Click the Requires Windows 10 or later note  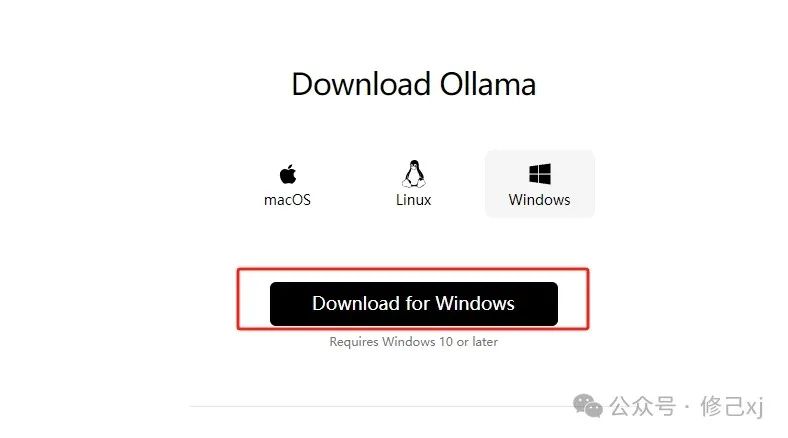pos(414,342)
